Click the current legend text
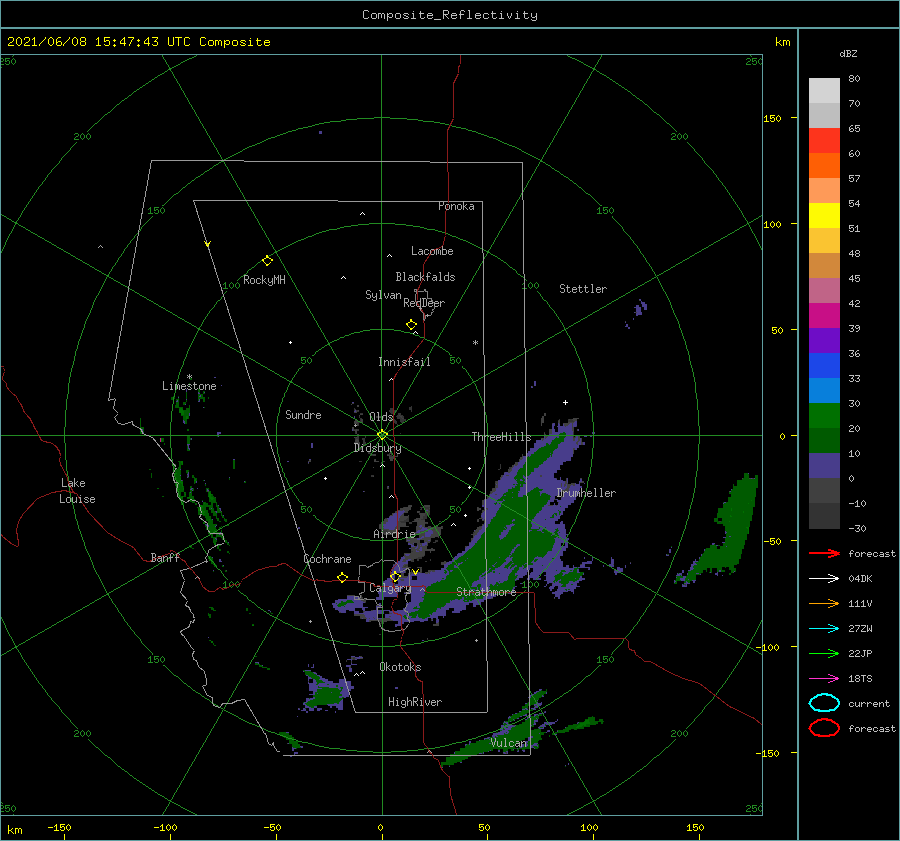900x841 pixels. pyautogui.click(x=869, y=703)
